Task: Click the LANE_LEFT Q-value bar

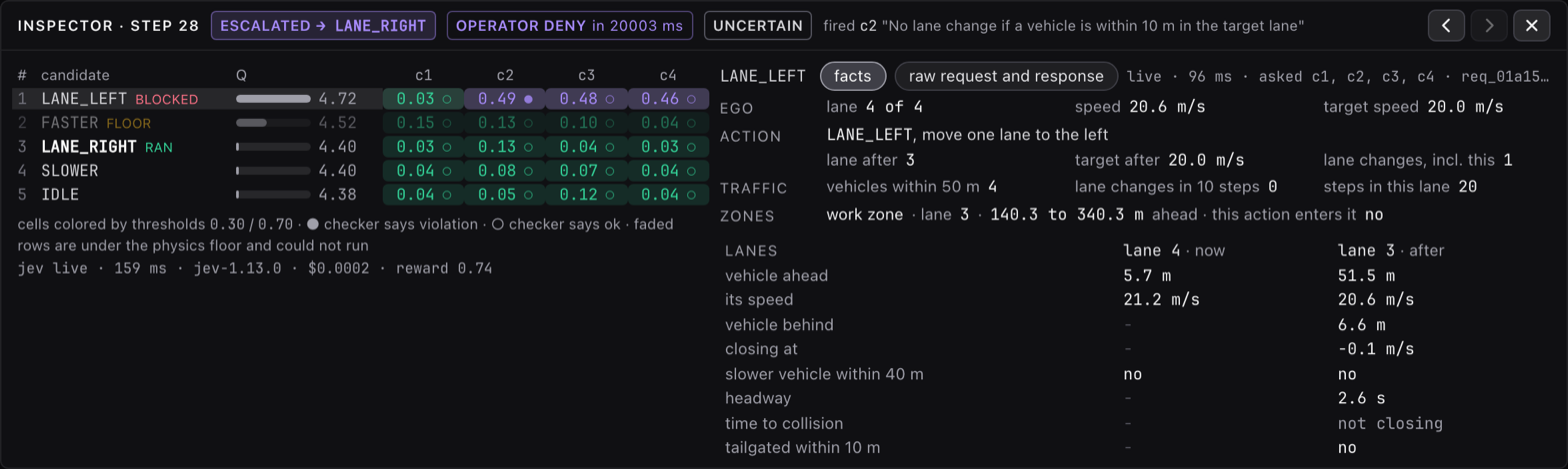Action: 273,99
